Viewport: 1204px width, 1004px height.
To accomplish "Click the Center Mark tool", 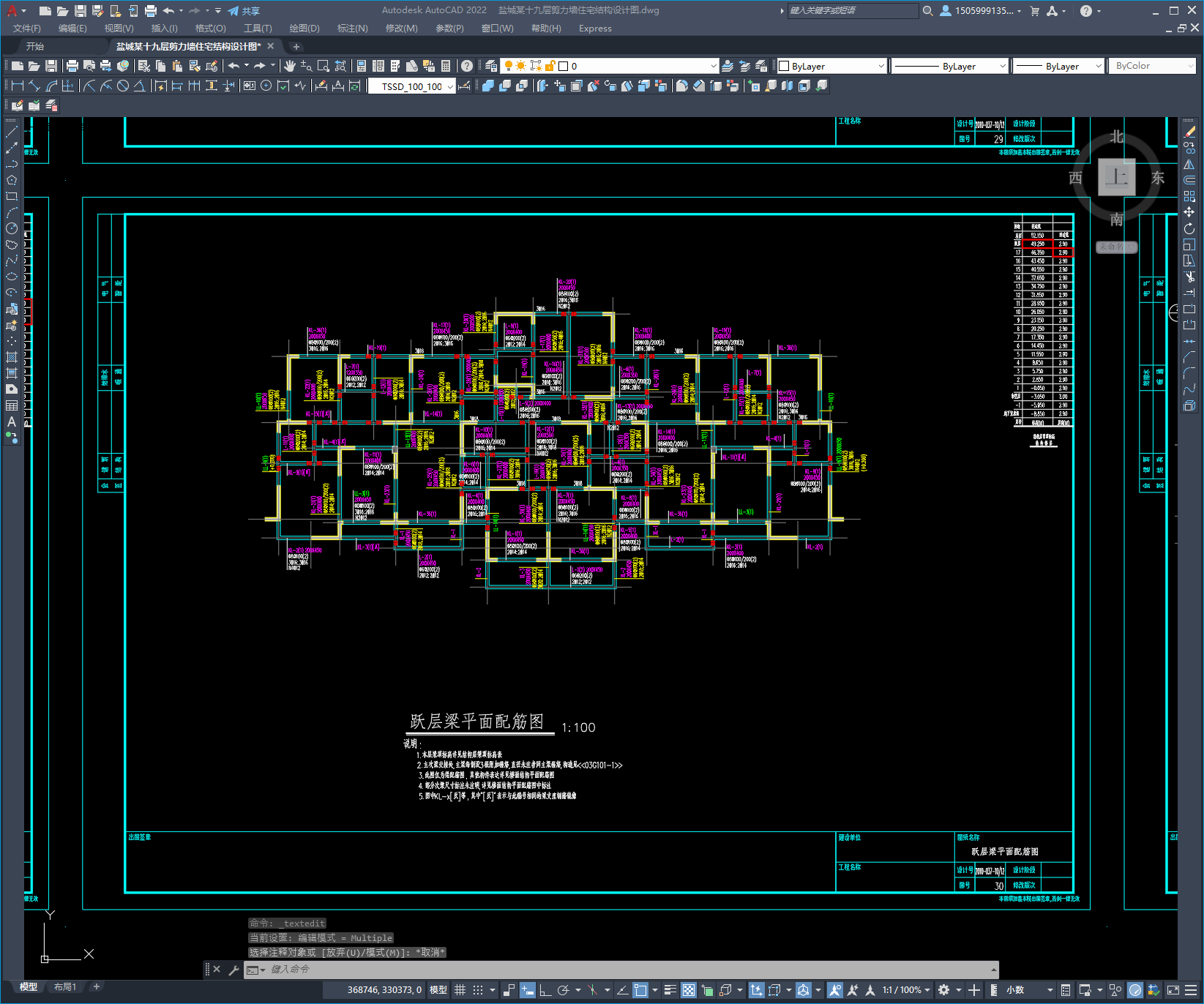I will point(266,86).
